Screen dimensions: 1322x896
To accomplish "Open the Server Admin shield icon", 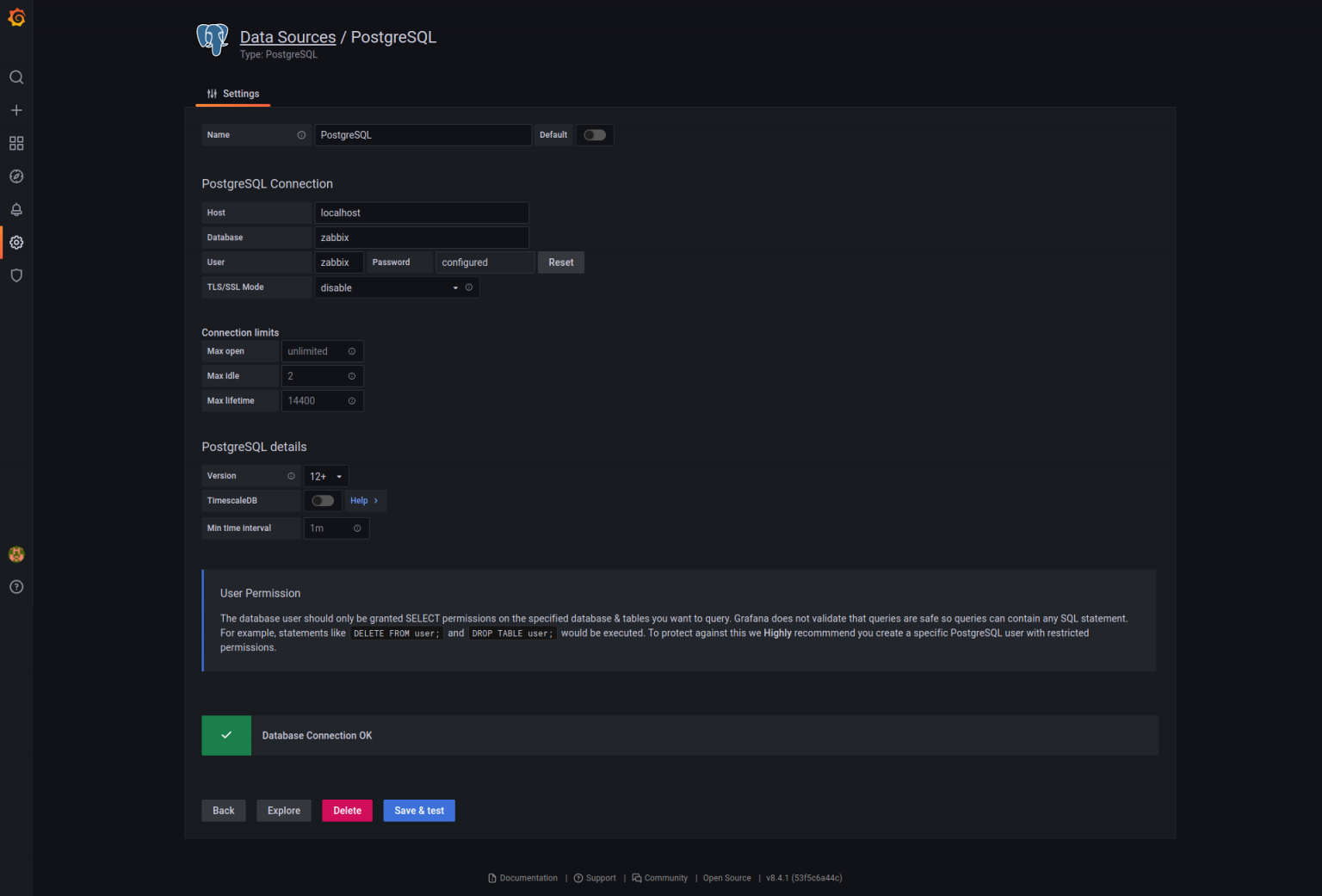I will point(16,275).
